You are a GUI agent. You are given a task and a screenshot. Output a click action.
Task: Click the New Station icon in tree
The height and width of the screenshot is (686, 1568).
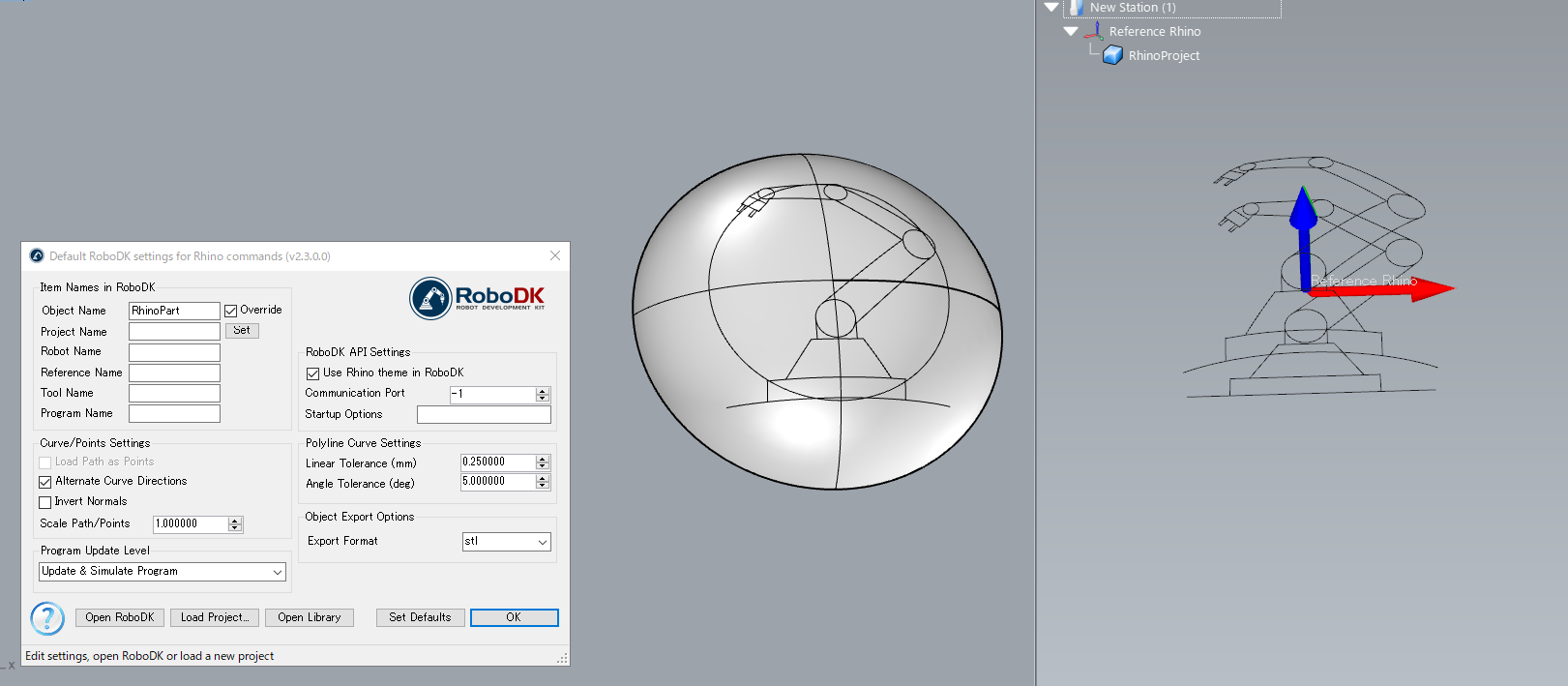[1076, 8]
